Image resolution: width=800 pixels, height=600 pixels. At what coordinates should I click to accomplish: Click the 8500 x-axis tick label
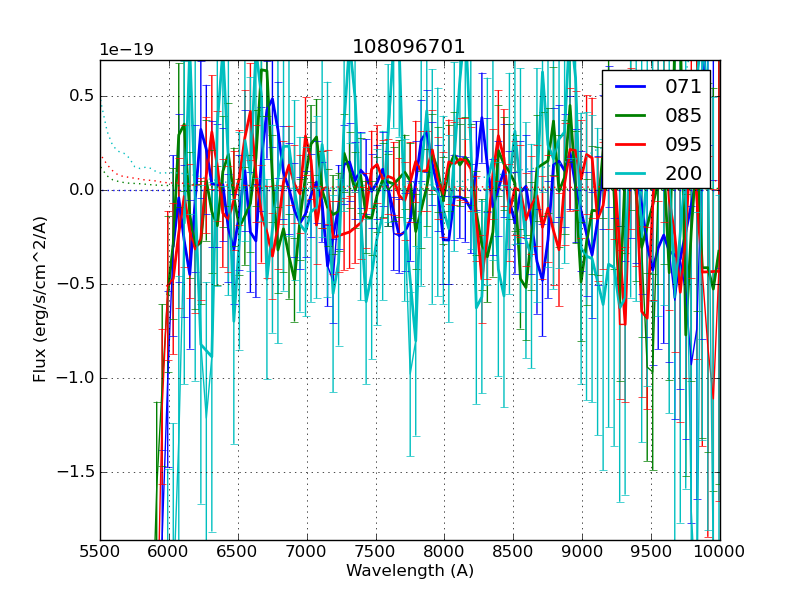click(513, 551)
